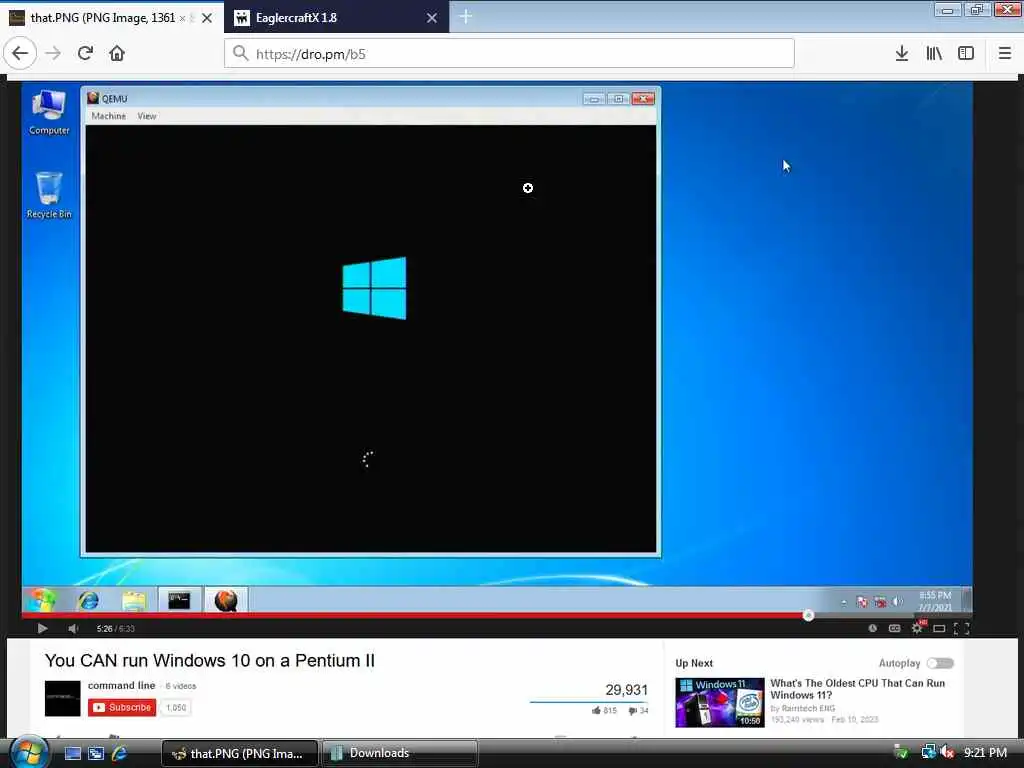Open the View menu in QEMU

147,116
